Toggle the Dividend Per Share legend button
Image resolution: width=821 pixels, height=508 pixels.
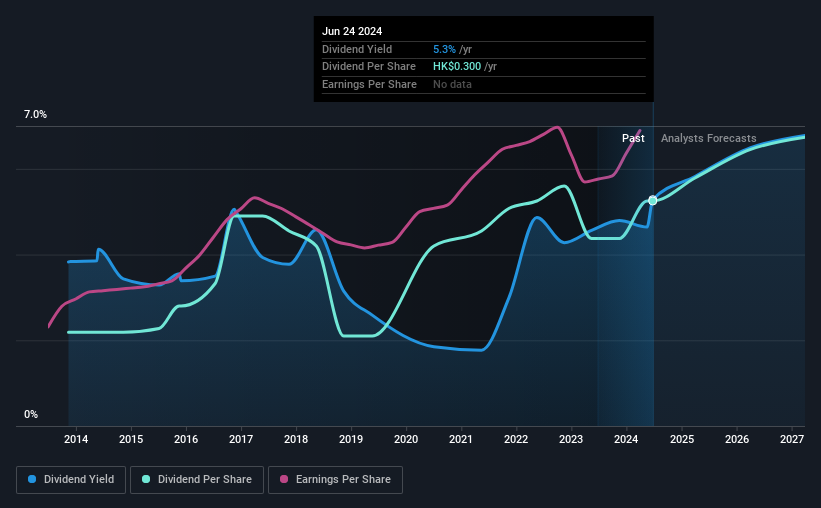(x=197, y=480)
